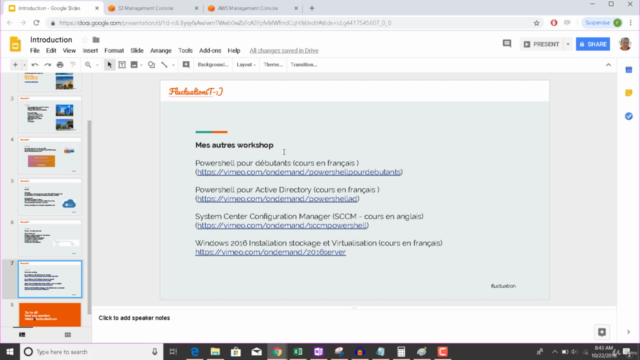Click the SHARE button
Screen dimensions: 640x360
593,44
